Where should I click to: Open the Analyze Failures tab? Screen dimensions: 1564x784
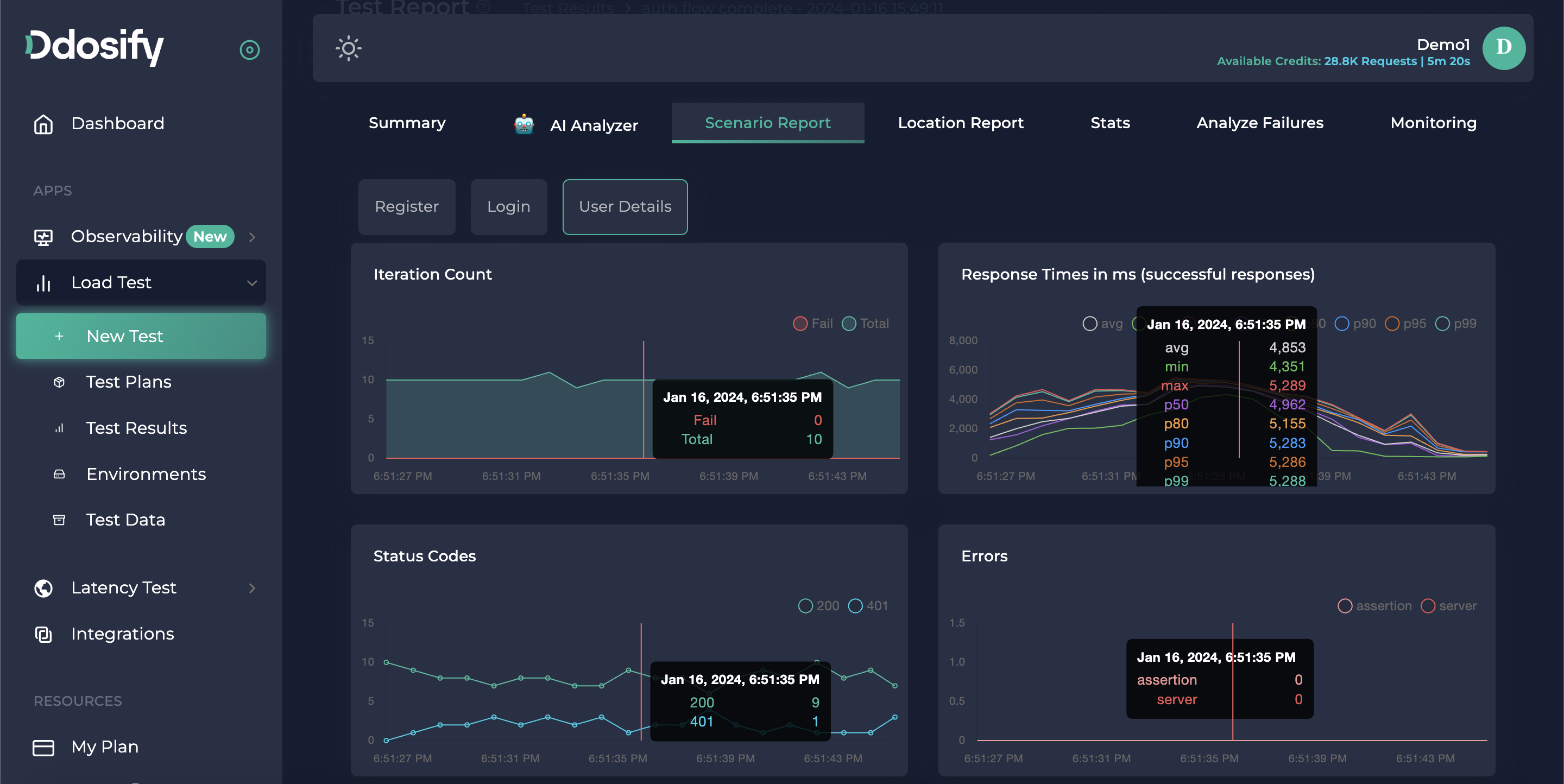[1260, 123]
